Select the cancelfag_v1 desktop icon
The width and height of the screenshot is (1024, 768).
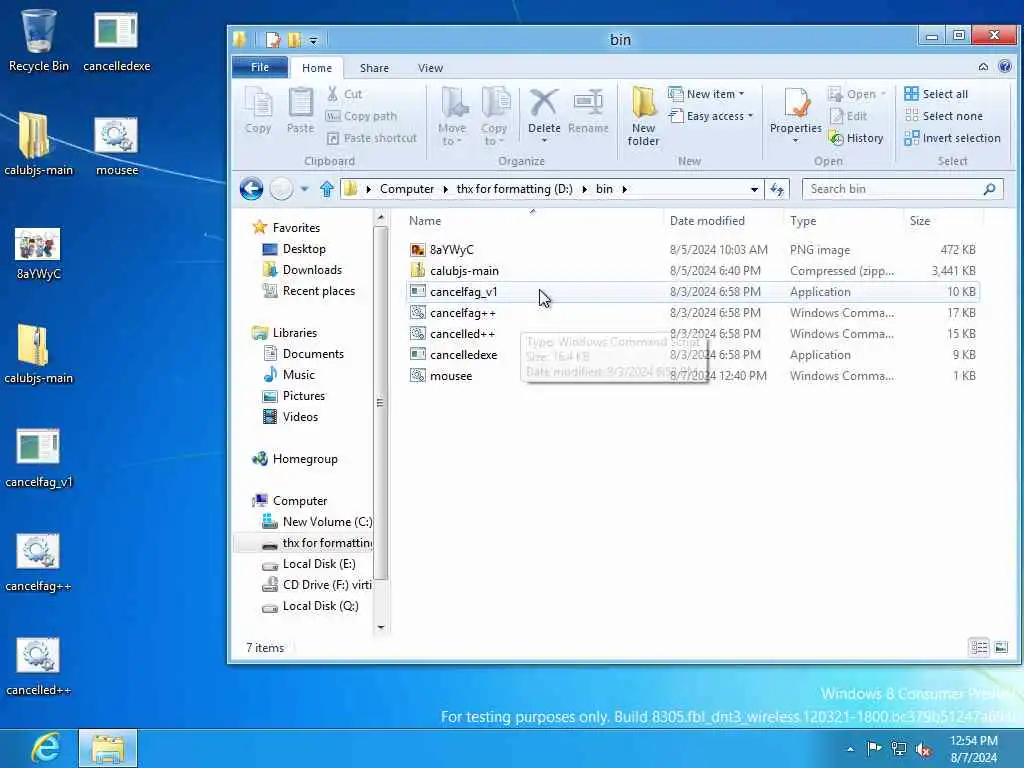coord(39,458)
